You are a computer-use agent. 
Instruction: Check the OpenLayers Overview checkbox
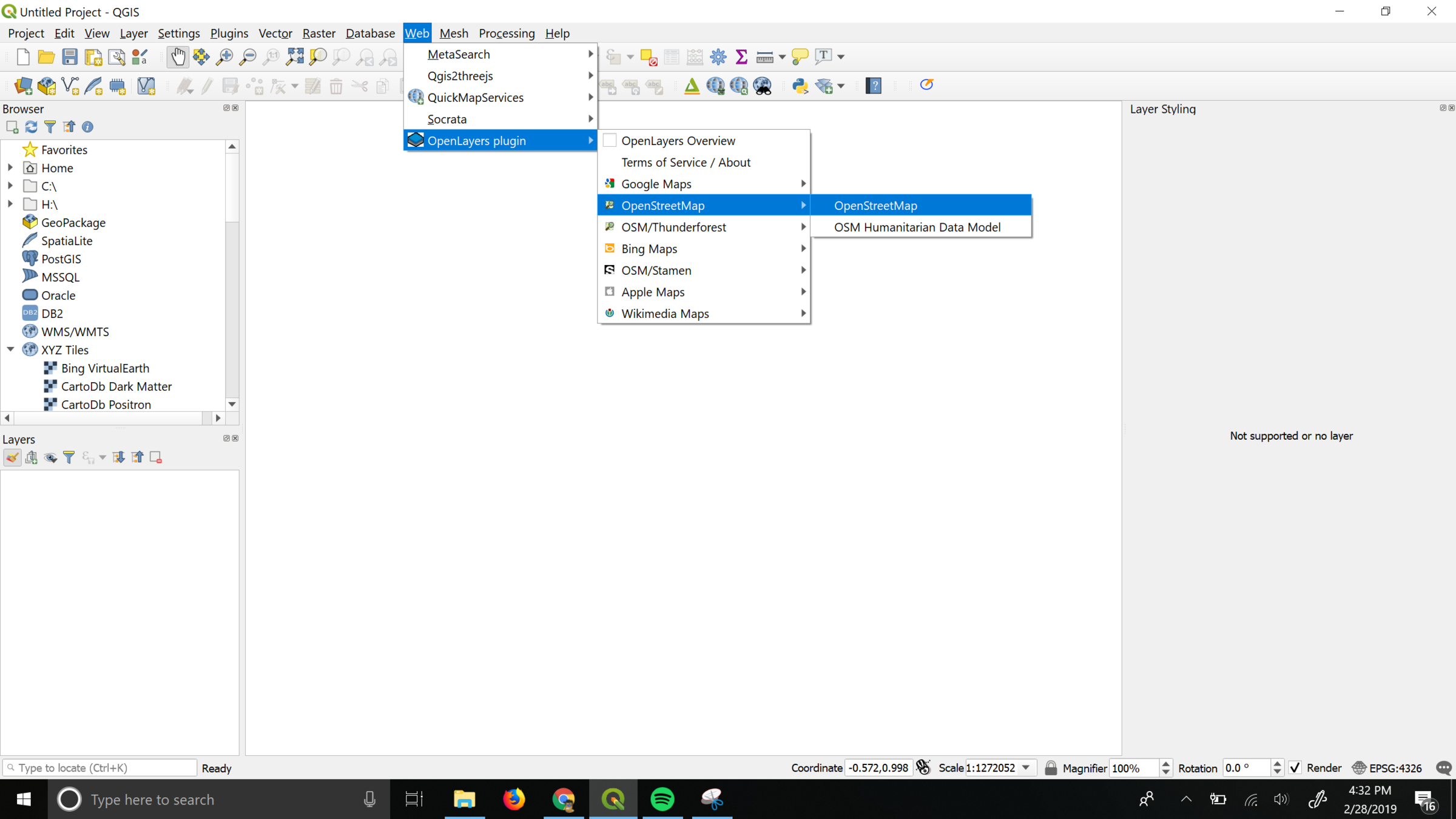coord(610,141)
